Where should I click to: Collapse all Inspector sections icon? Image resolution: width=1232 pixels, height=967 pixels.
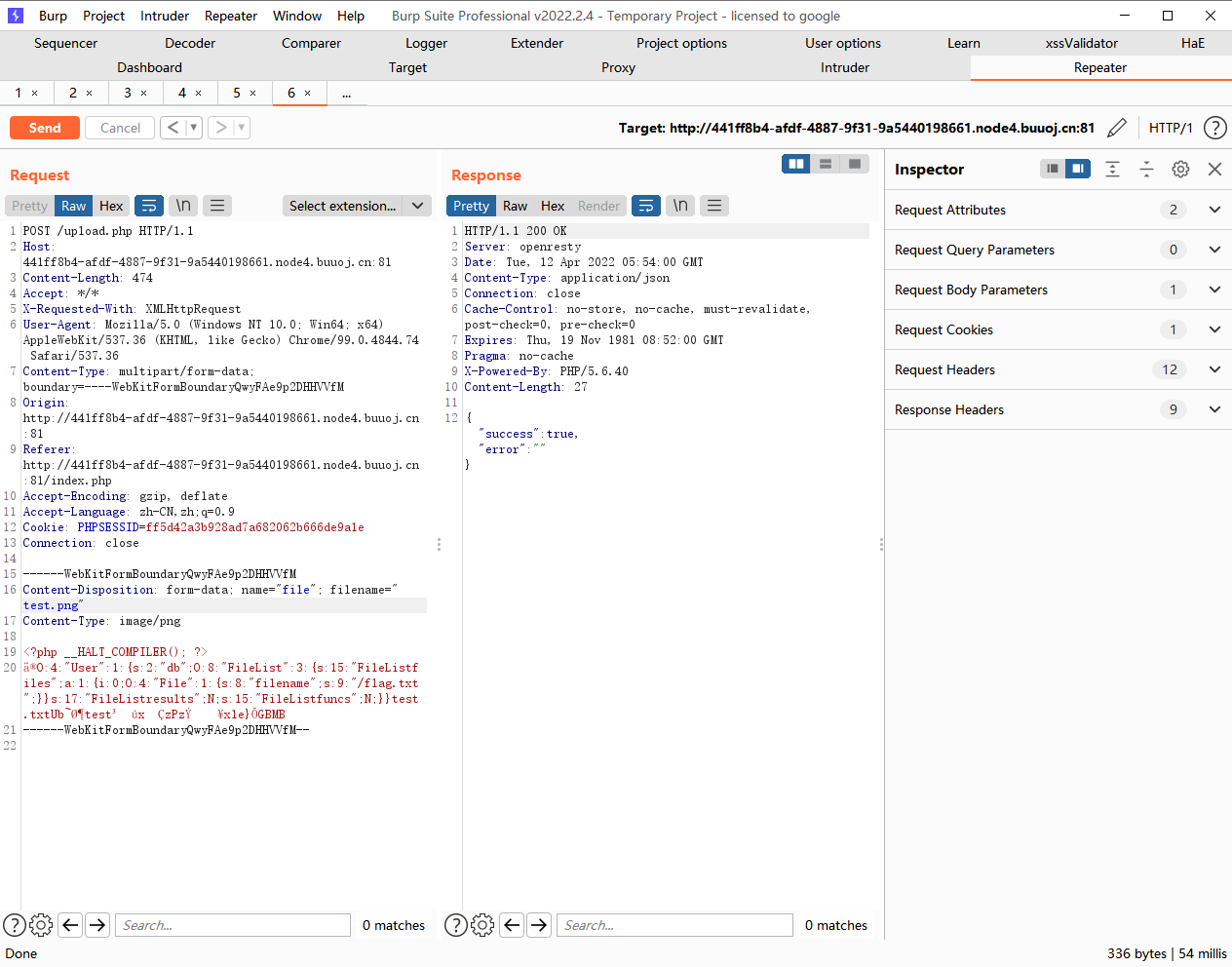[x=1146, y=169]
